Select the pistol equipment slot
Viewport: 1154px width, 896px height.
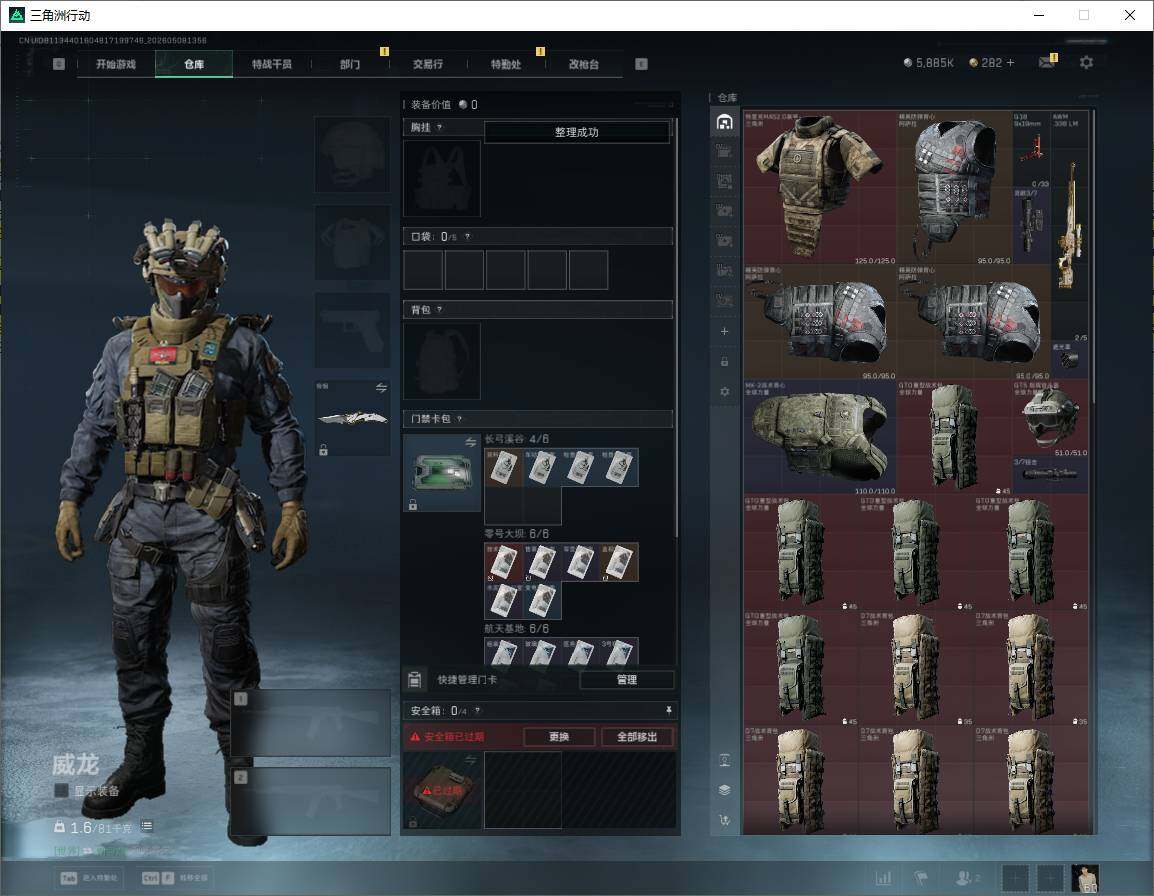coord(353,330)
